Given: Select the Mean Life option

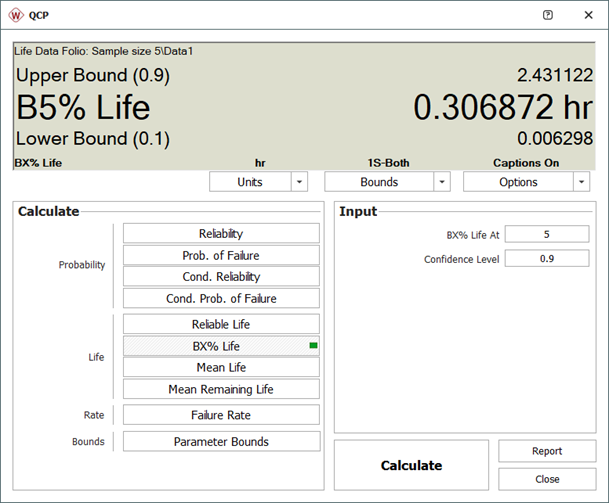Looking at the screenshot, I should point(221,367).
